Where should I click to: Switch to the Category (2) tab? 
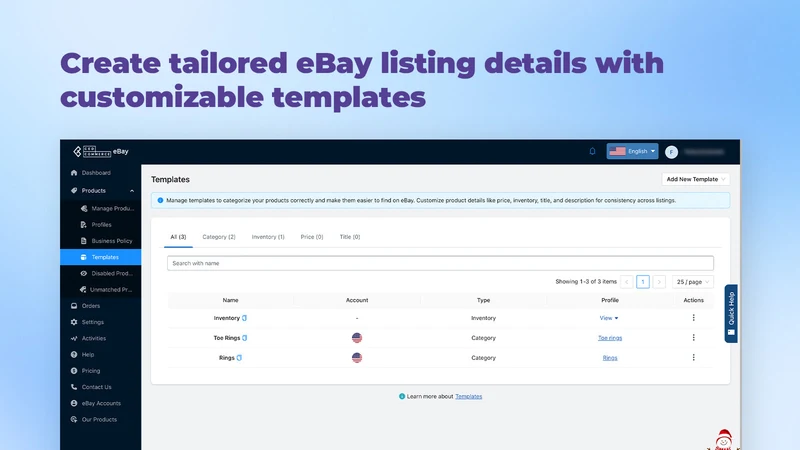click(x=219, y=237)
